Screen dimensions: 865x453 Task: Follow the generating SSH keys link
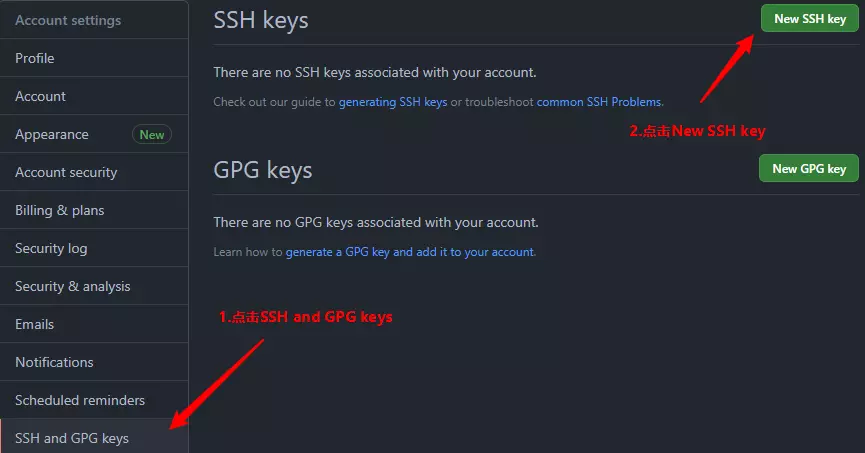pyautogui.click(x=393, y=102)
